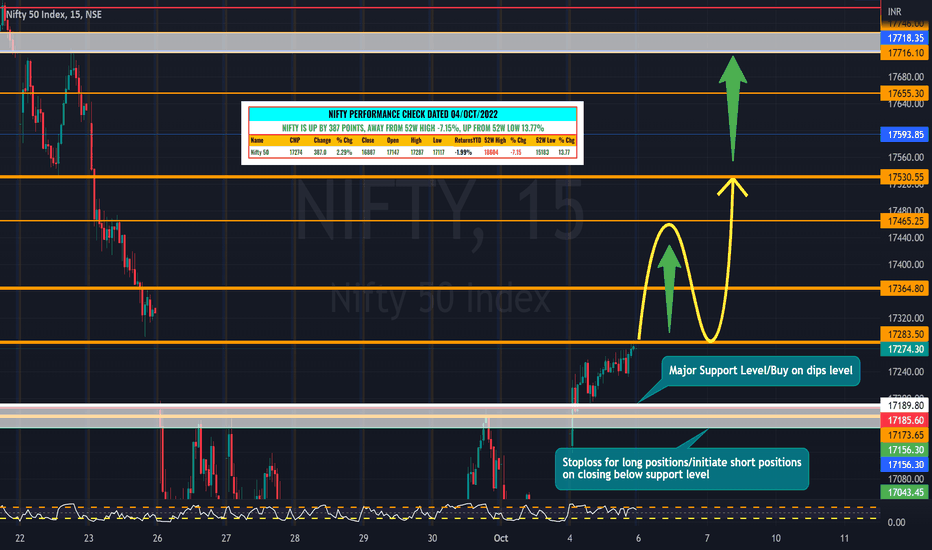Click the CMP value 17274 in table
This screenshot has height=550, width=932.
295,153
